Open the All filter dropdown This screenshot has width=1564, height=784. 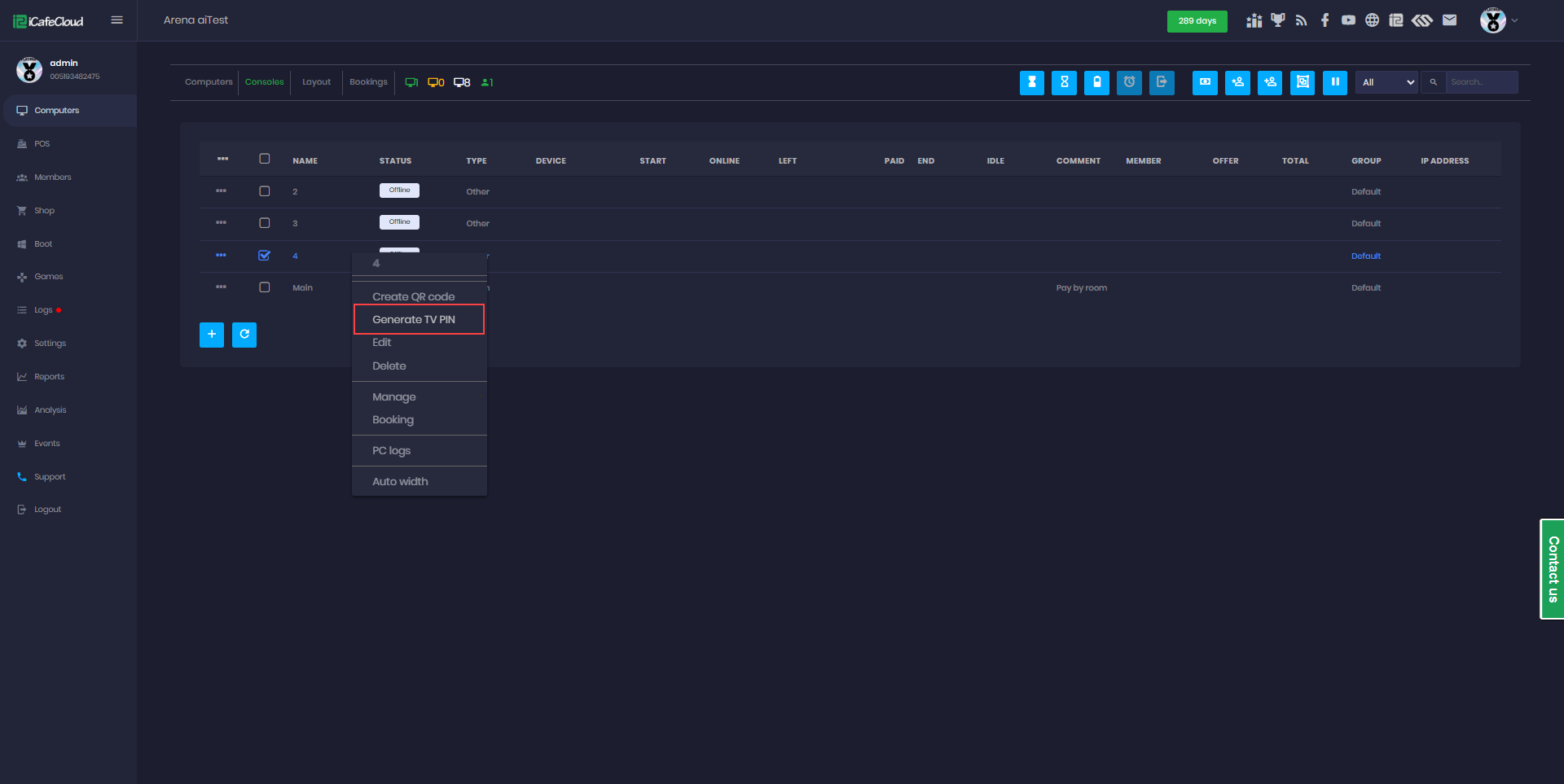tap(1386, 82)
